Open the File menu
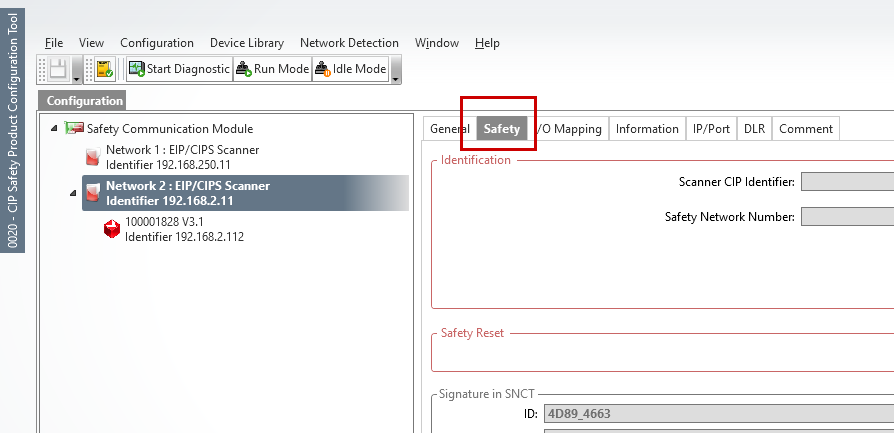 [x=54, y=43]
